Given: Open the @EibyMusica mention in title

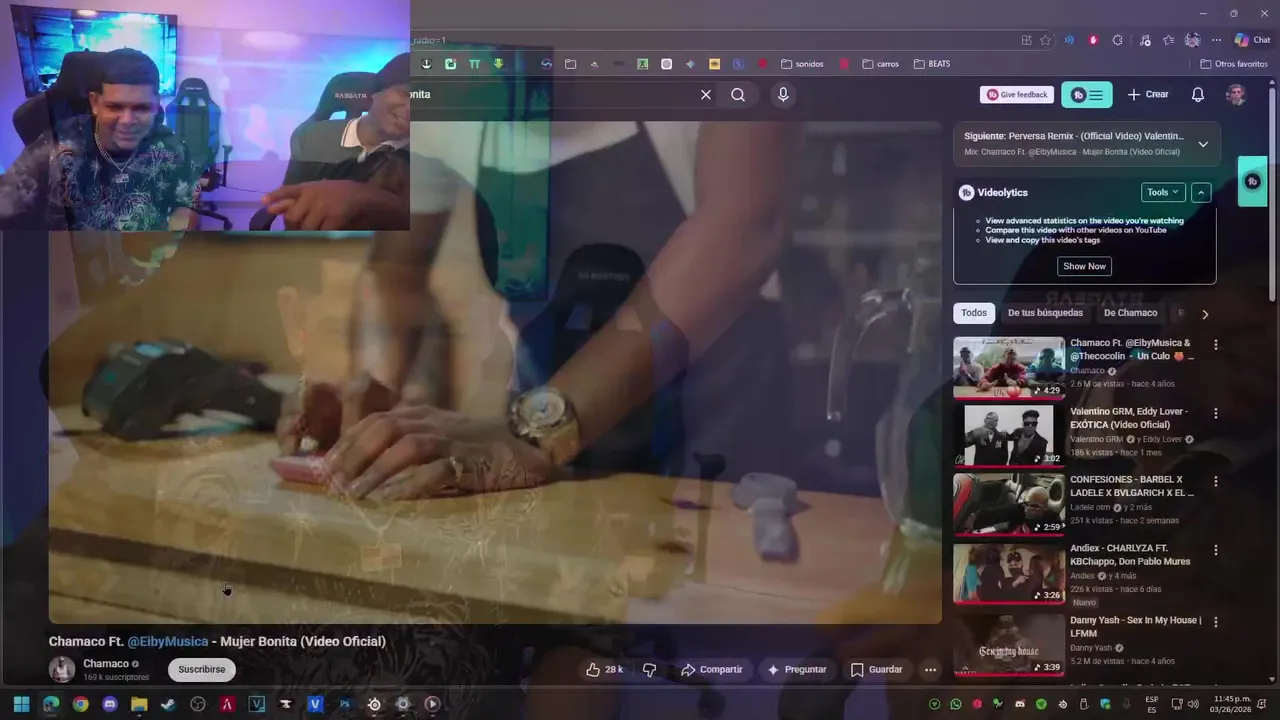Looking at the screenshot, I should click(x=168, y=642).
